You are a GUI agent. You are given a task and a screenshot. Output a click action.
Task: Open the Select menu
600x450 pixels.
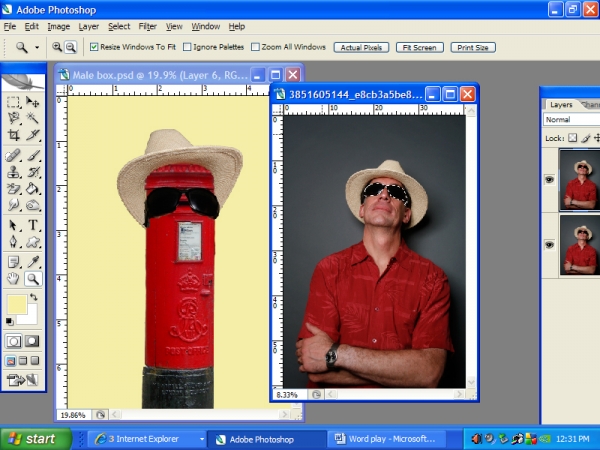point(119,26)
